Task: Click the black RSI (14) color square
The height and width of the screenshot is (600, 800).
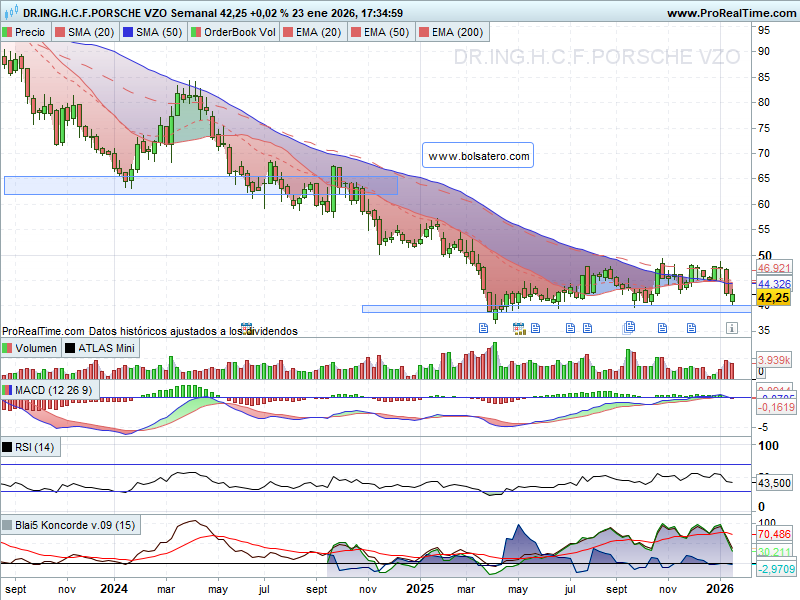Action: (7, 447)
